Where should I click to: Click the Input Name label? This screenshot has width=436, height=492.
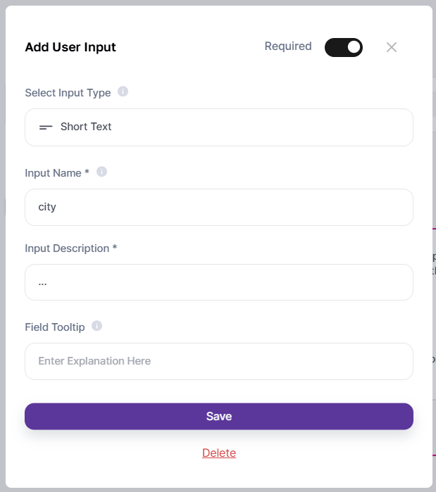[57, 173]
